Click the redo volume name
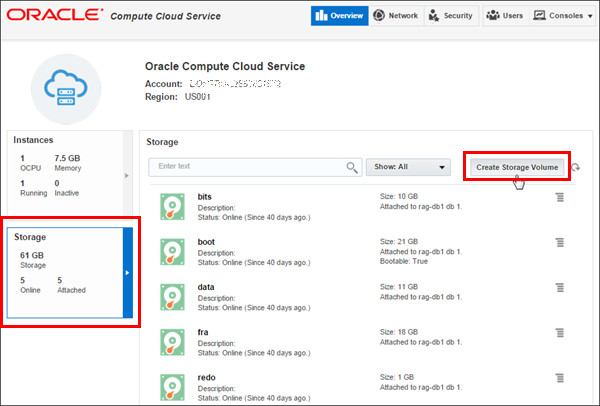Screen dimensions: 600x406 click(x=207, y=377)
